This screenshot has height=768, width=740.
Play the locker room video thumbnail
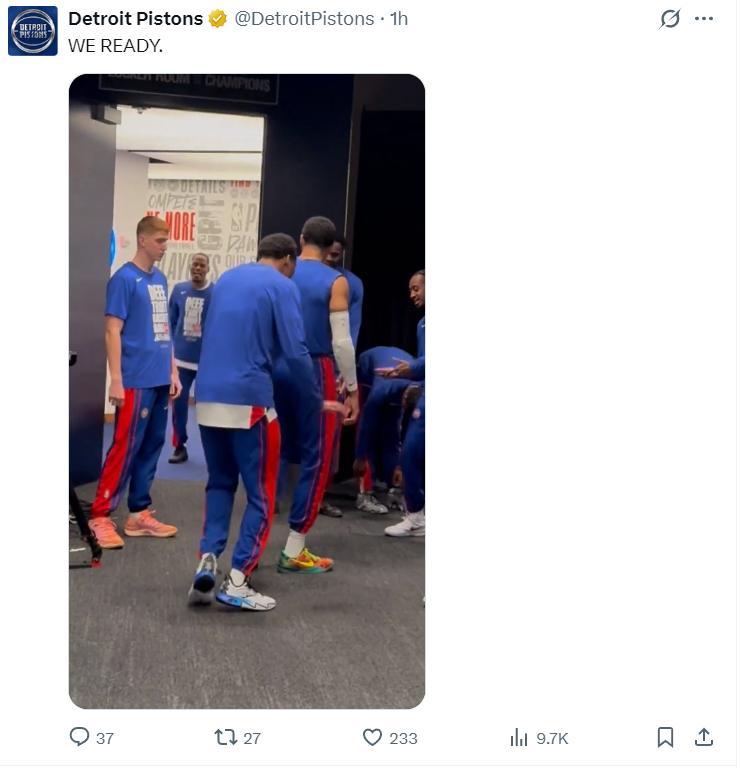click(247, 392)
